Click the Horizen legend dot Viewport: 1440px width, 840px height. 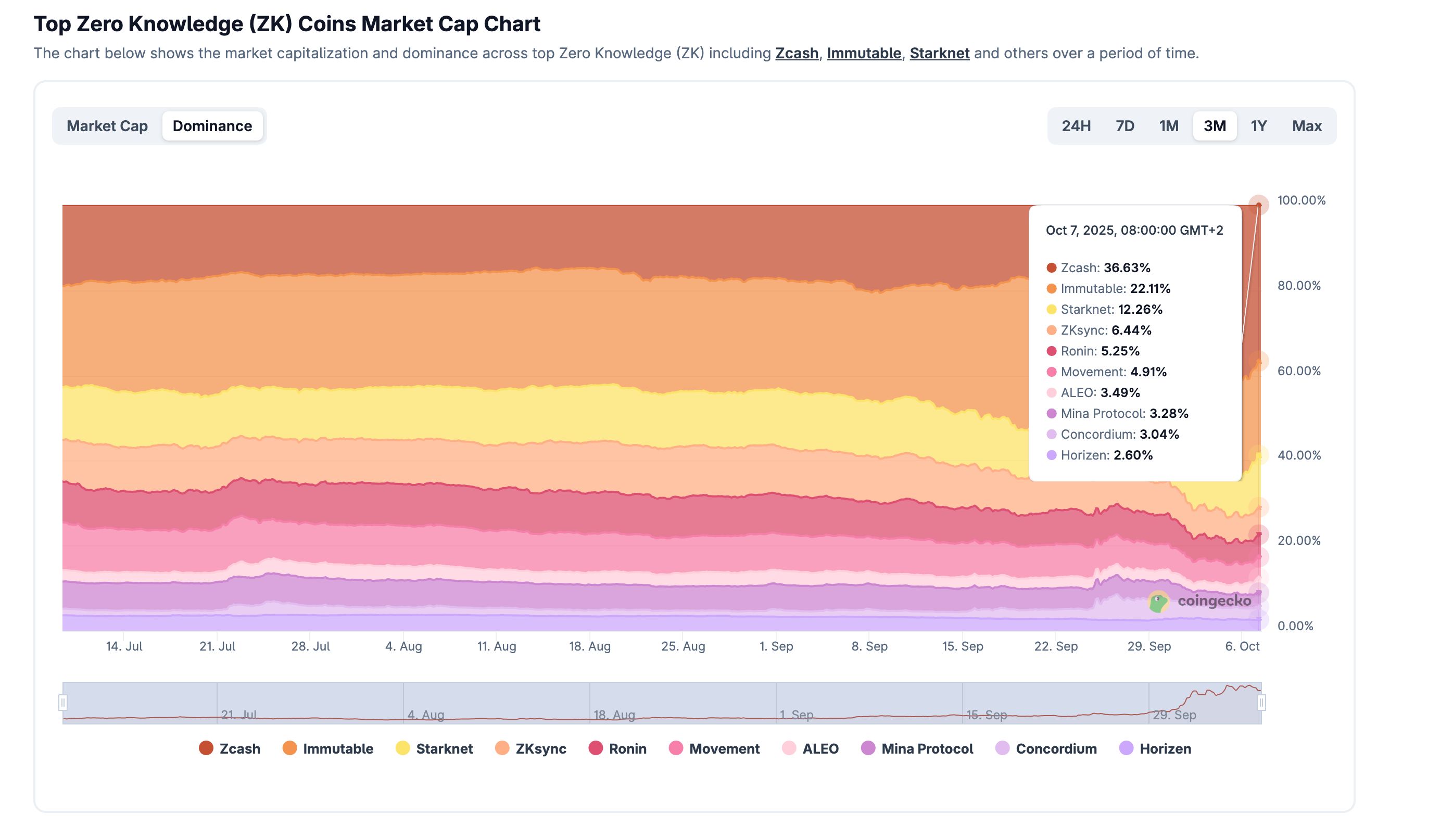click(1126, 748)
